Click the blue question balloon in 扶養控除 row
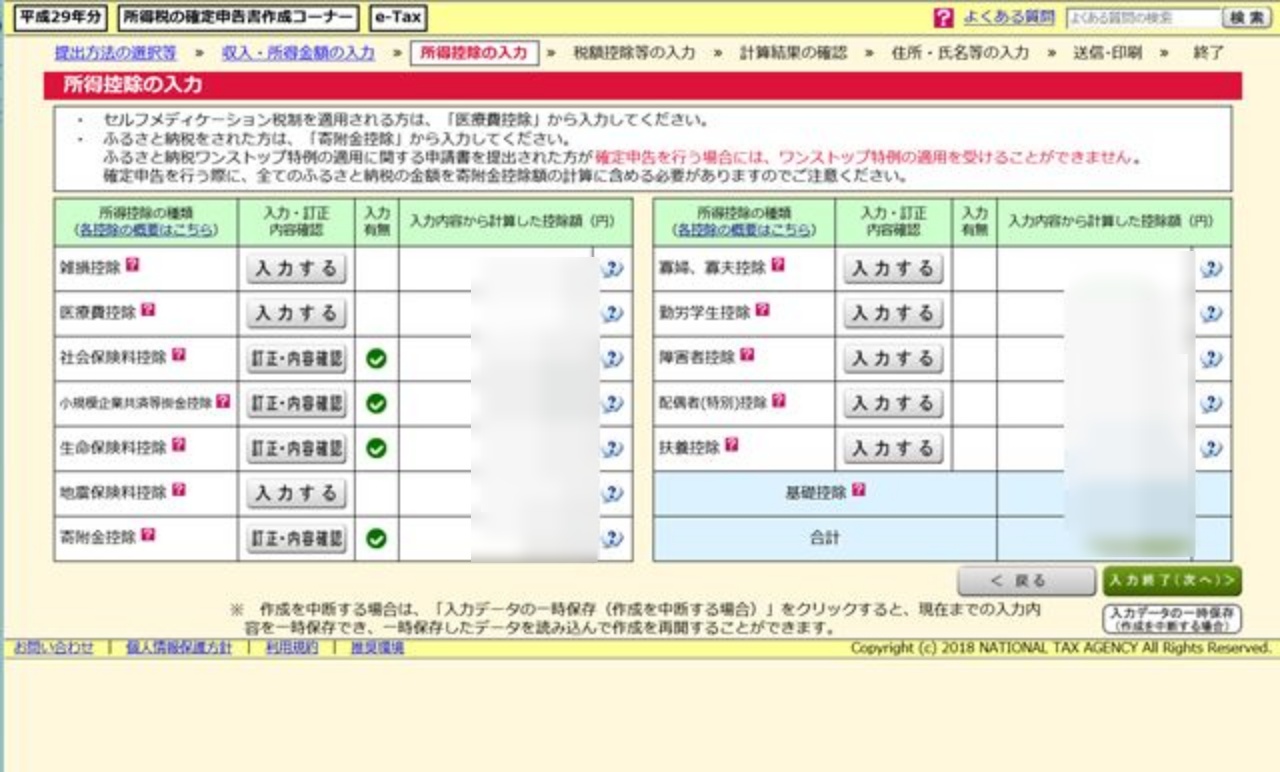Viewport: 1280px width, 772px height. tap(1211, 448)
